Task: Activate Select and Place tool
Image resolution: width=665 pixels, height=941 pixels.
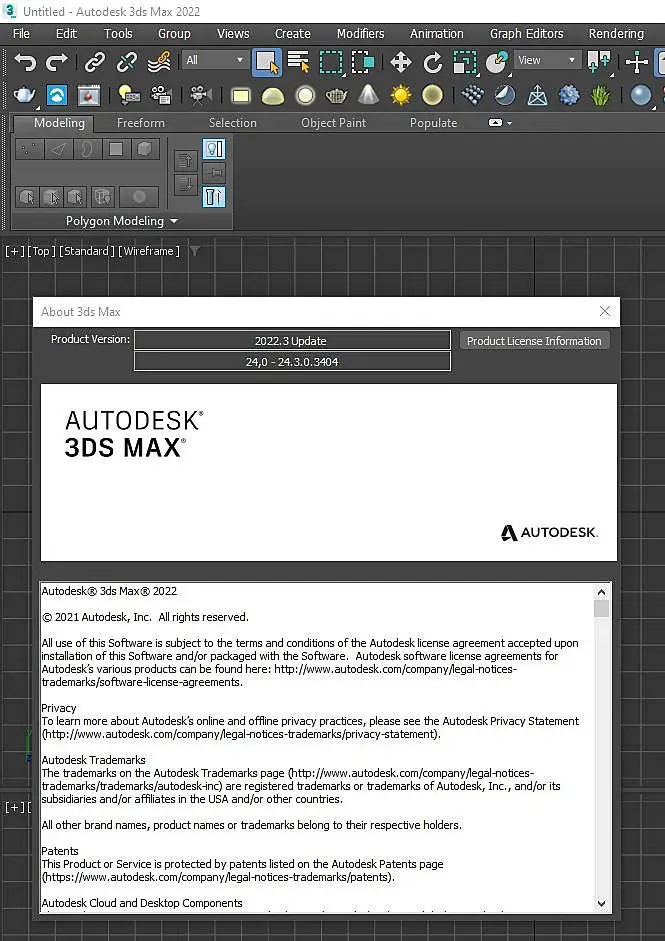Action: click(496, 62)
